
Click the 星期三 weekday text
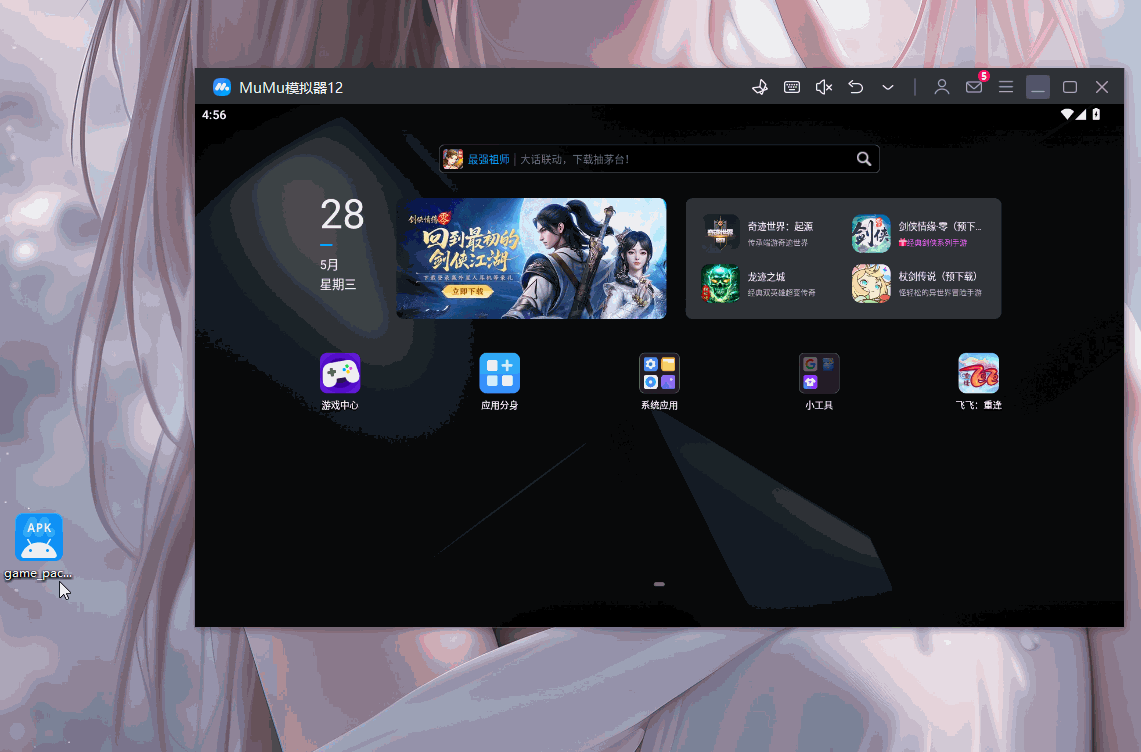pos(338,285)
